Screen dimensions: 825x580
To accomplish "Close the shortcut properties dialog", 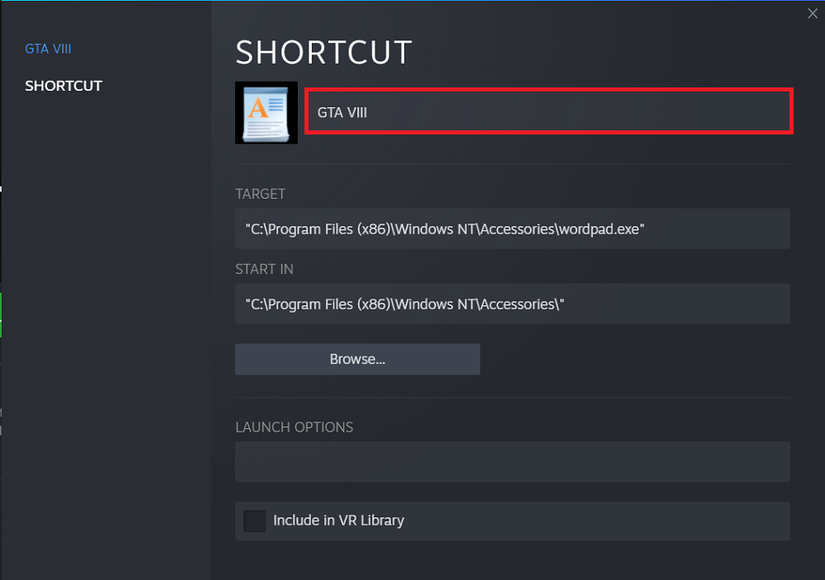I will tap(812, 14).
